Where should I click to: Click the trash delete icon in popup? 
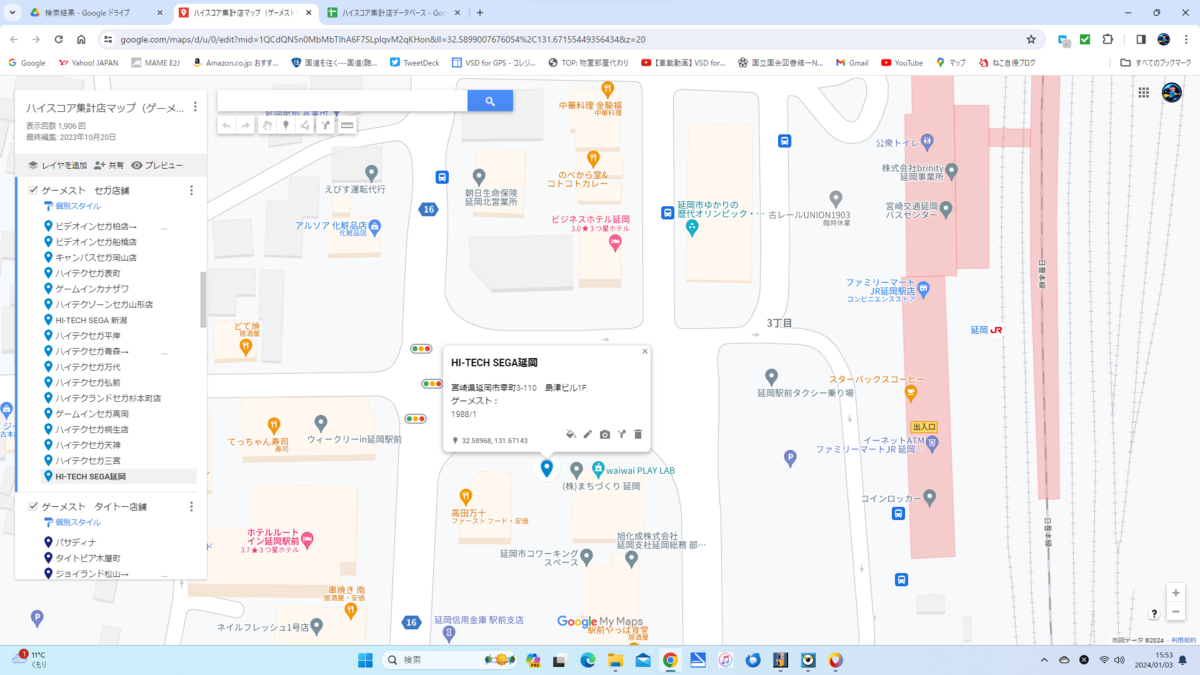coord(638,435)
